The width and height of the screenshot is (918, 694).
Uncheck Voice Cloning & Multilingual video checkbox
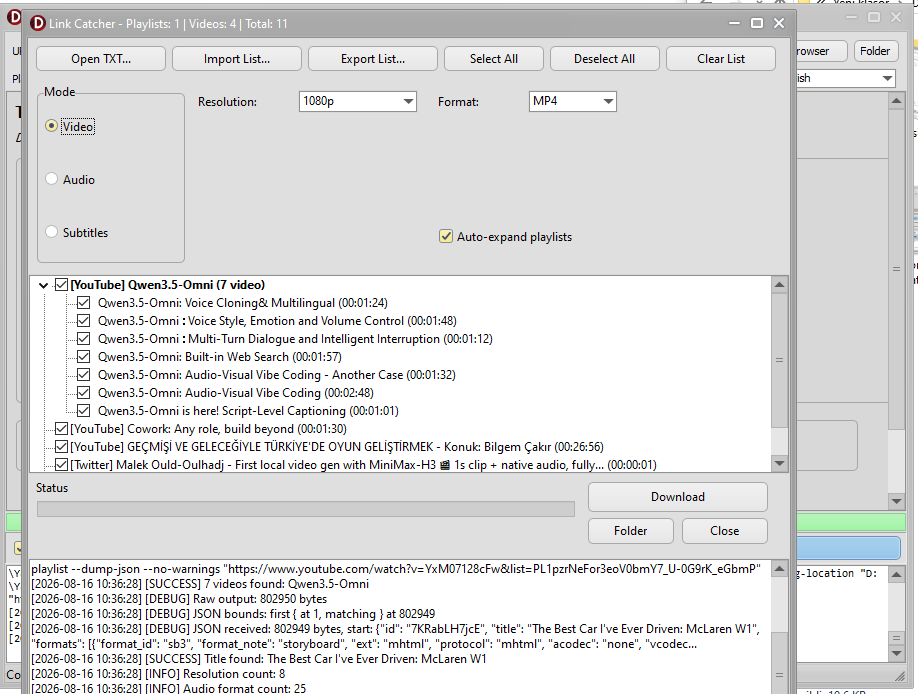(84, 303)
